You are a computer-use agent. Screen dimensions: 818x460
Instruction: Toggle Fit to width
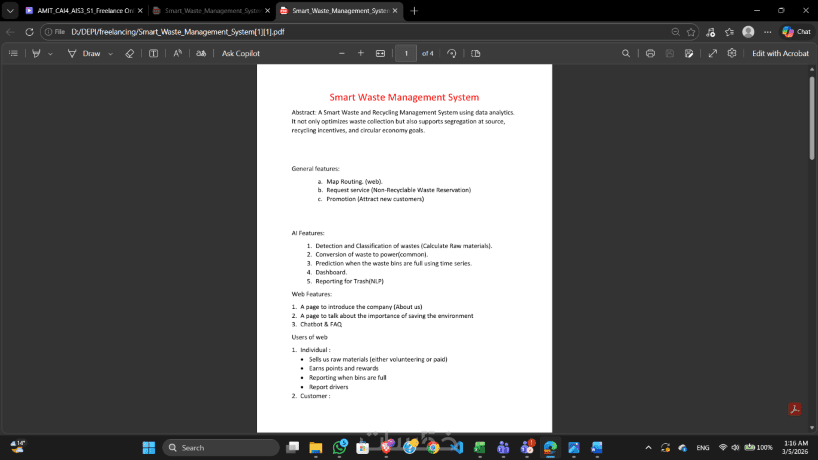pyautogui.click(x=380, y=53)
